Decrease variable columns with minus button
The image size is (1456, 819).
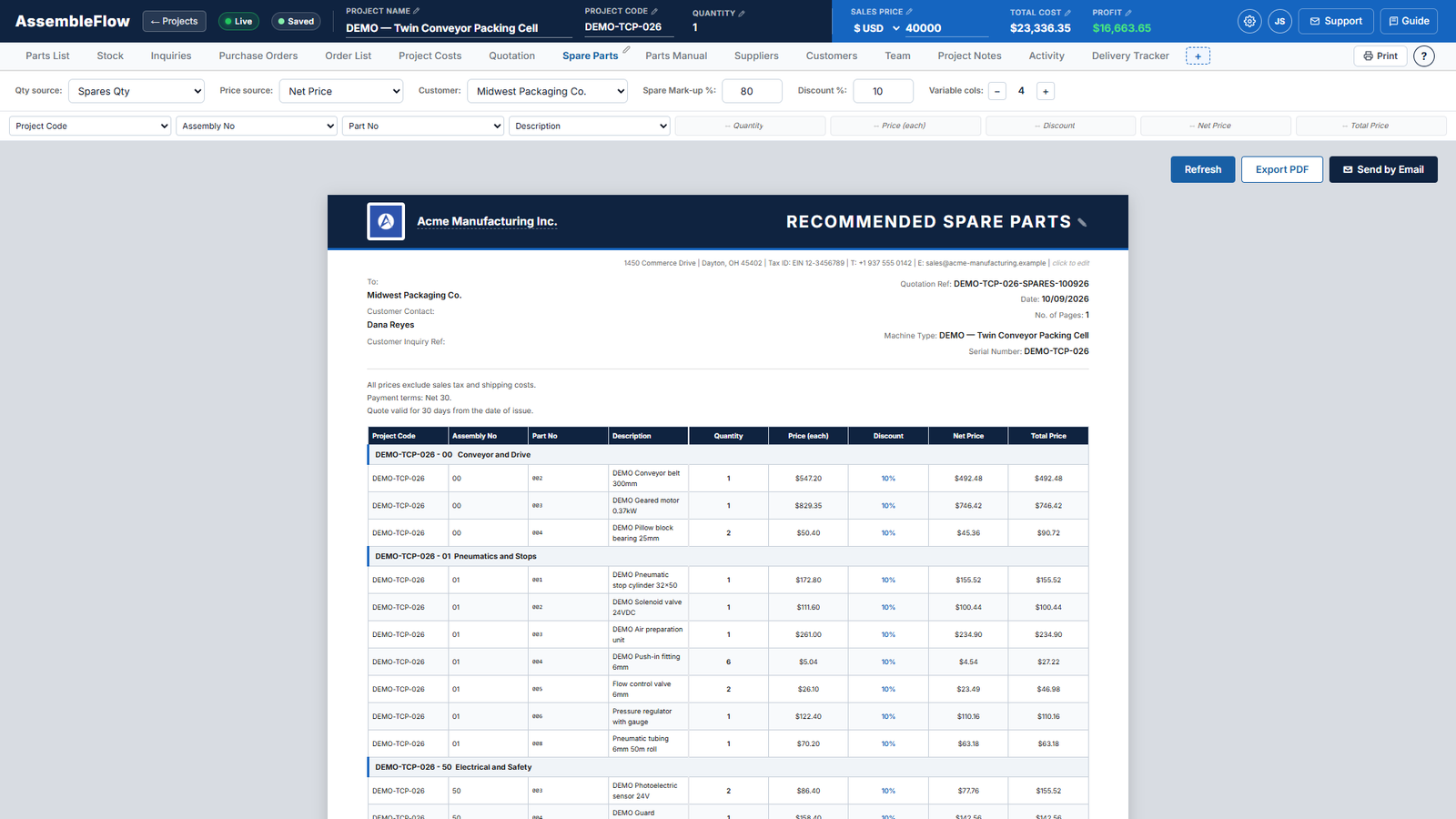pyautogui.click(x=997, y=91)
